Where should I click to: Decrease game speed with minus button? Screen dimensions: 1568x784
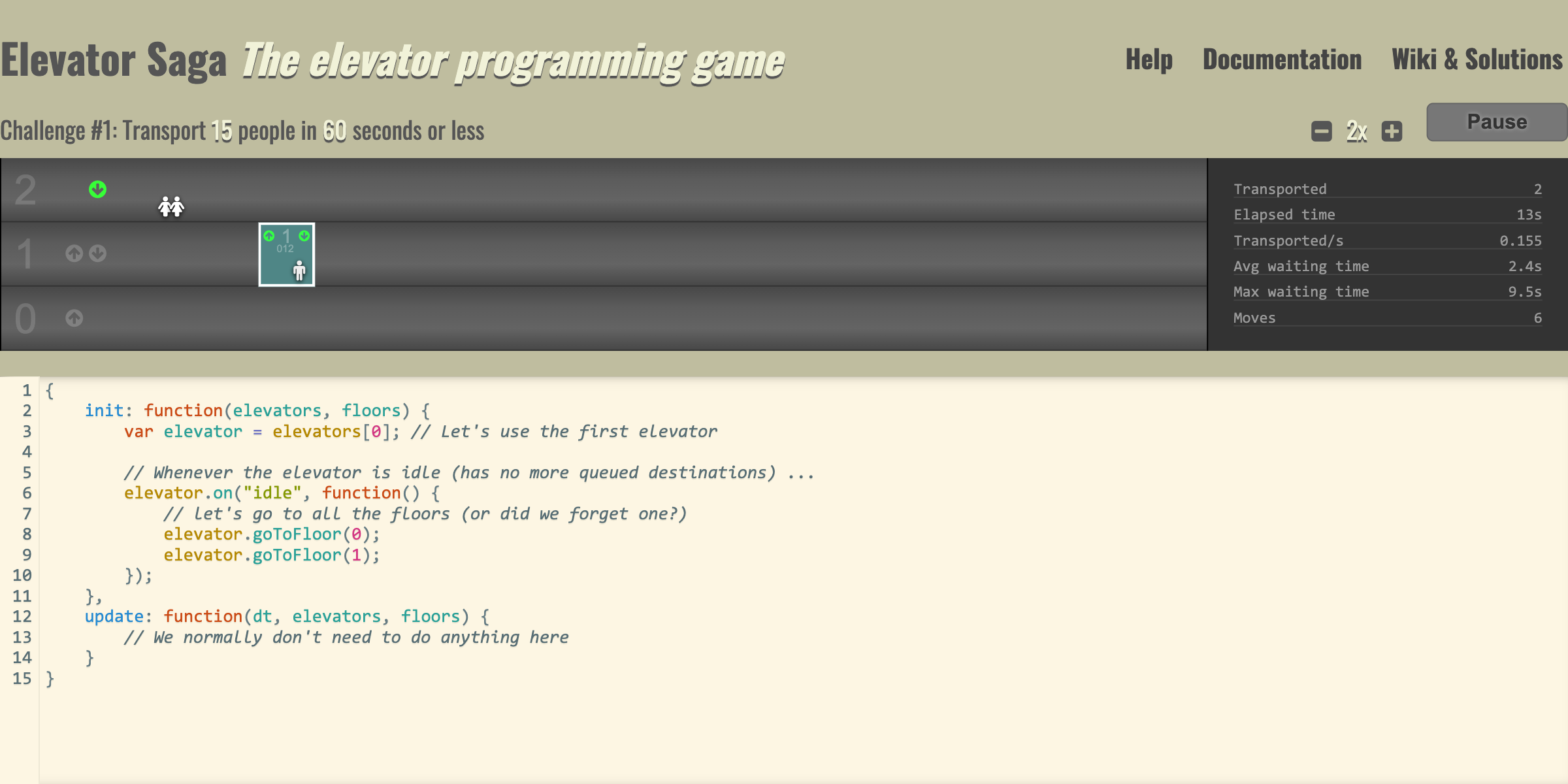[x=1321, y=131]
